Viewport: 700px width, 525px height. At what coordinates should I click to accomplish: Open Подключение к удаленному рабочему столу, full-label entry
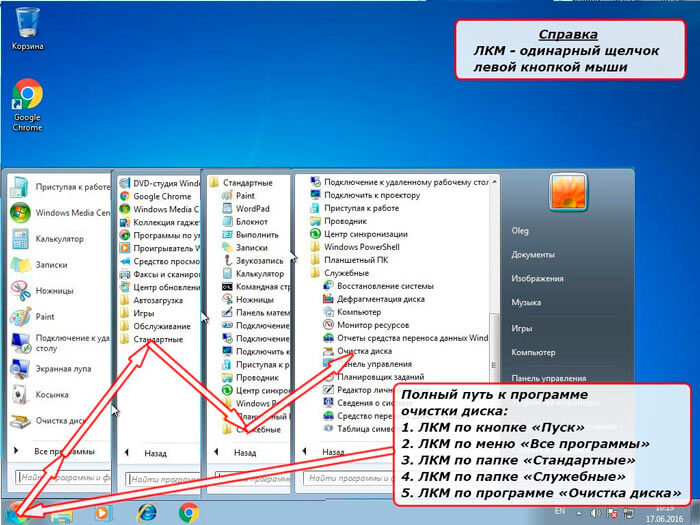pos(399,182)
